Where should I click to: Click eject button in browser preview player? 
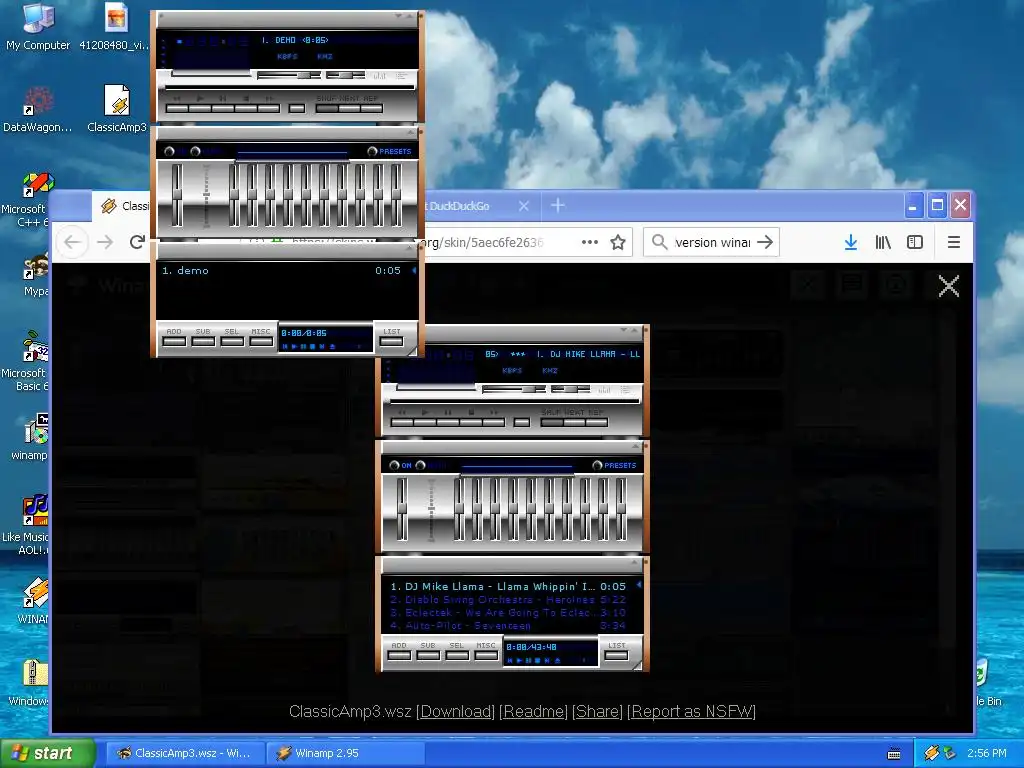pyautogui.click(x=521, y=422)
